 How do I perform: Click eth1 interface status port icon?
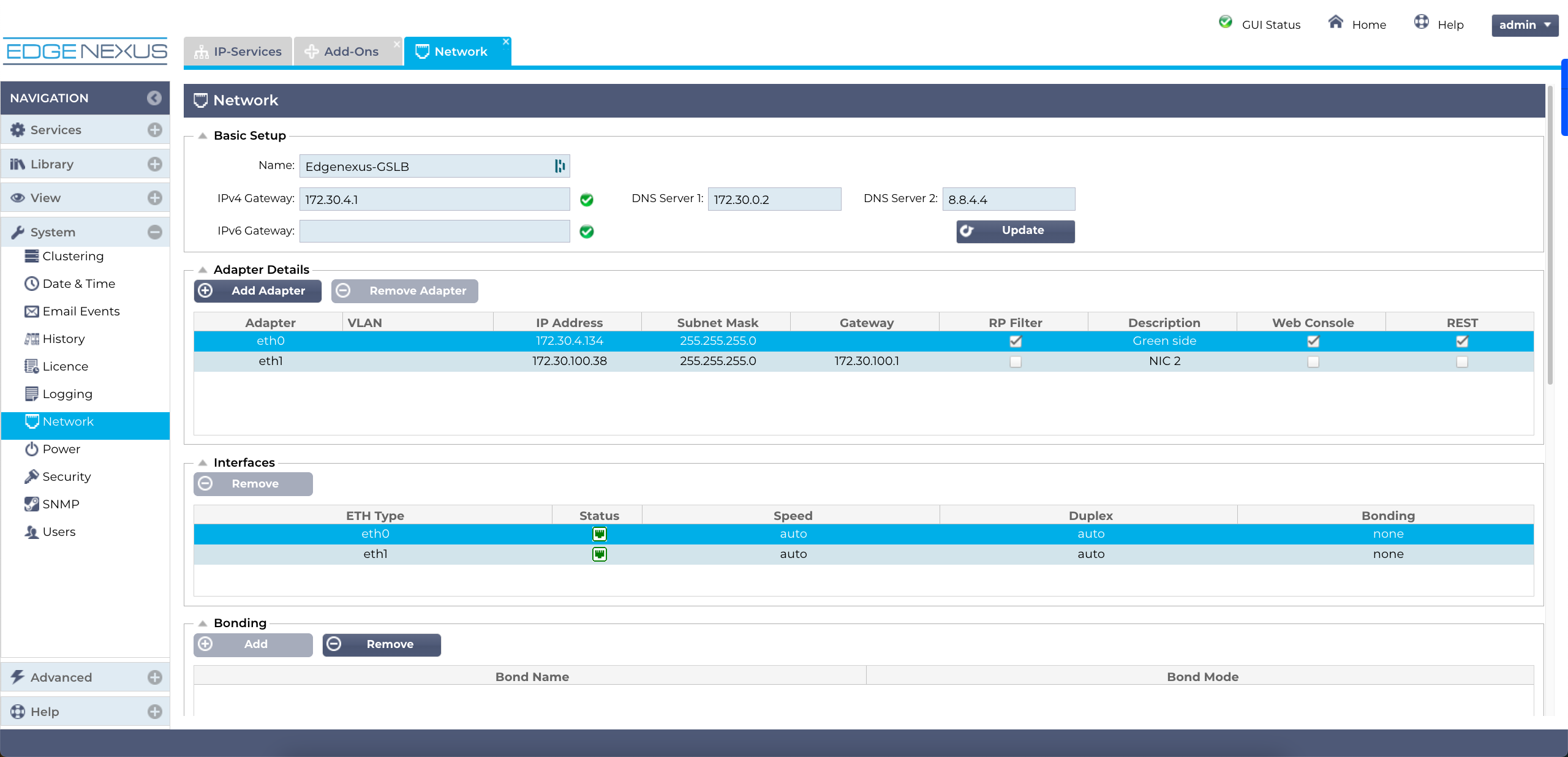[599, 554]
